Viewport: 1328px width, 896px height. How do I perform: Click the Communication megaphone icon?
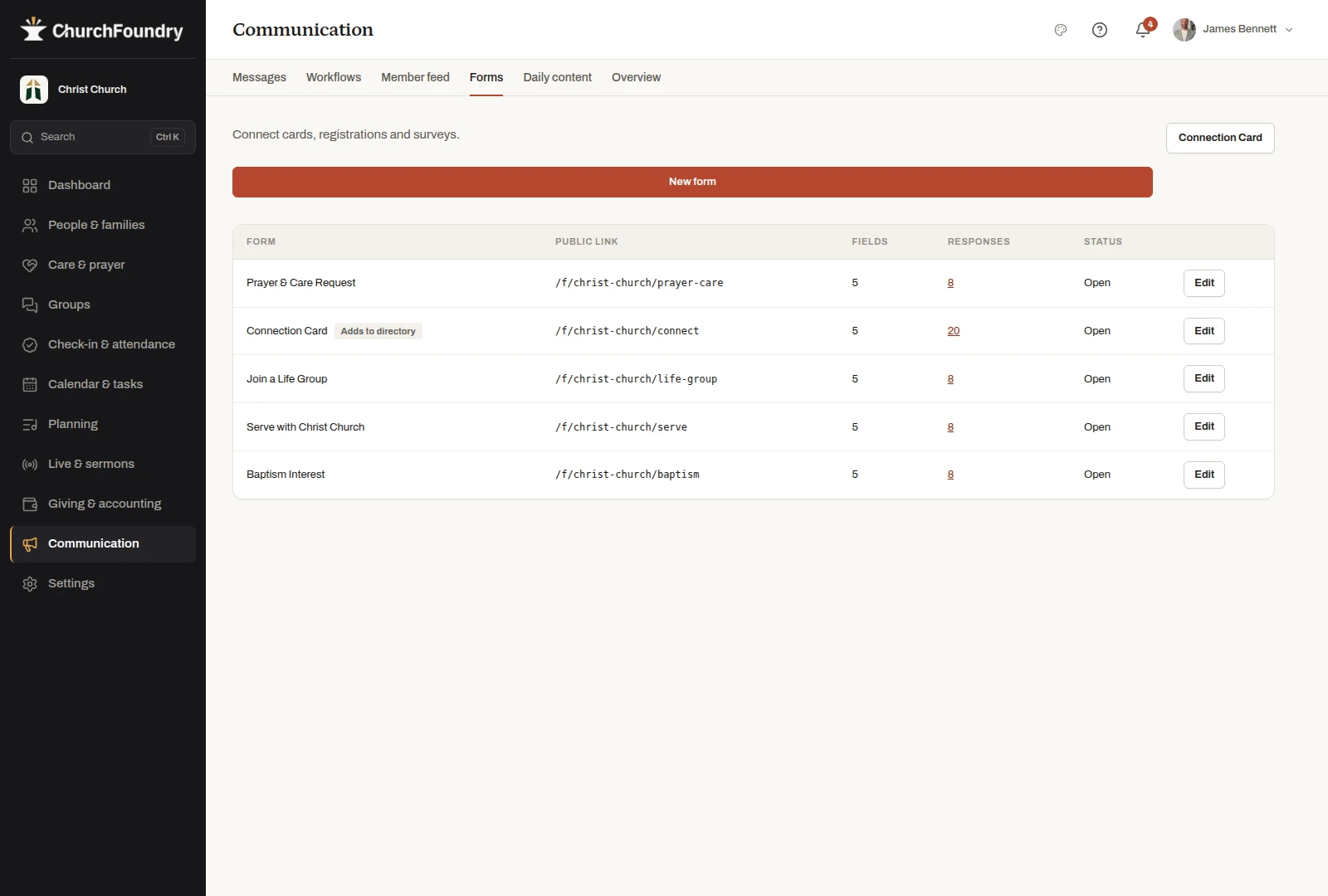(x=30, y=544)
